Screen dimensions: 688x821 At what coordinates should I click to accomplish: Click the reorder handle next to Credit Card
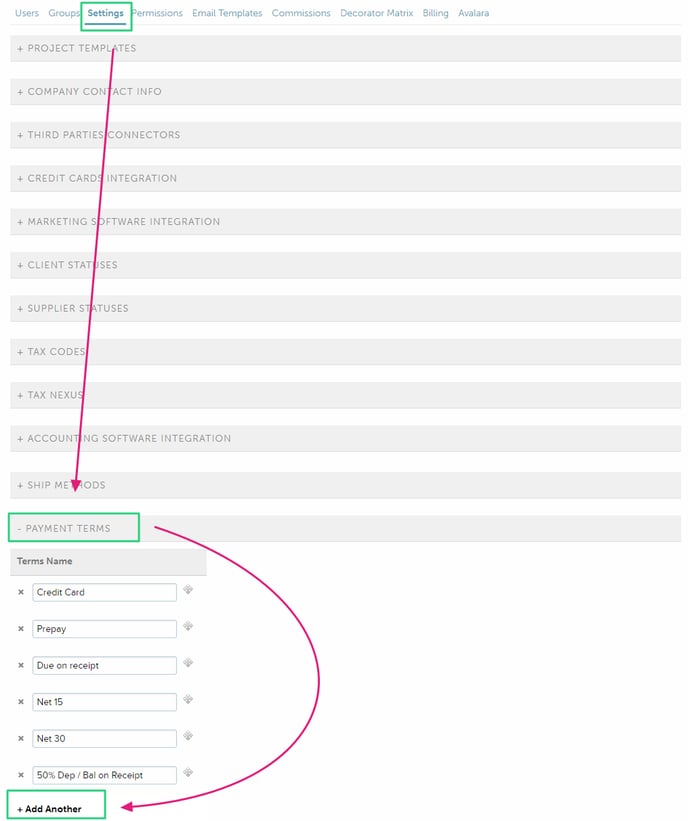(x=188, y=590)
